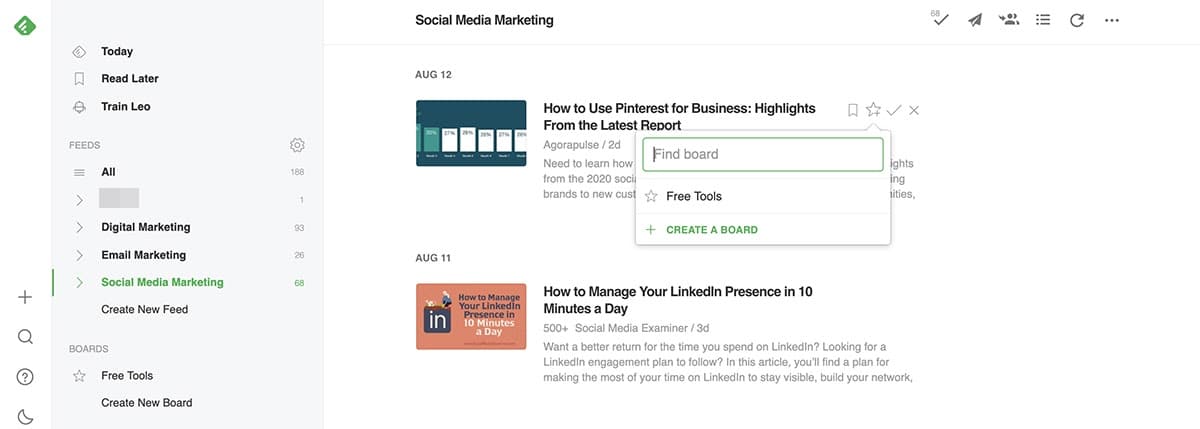The image size is (1200, 429).
Task: Toggle read later bookmark on Pinterest article
Action: coord(853,110)
